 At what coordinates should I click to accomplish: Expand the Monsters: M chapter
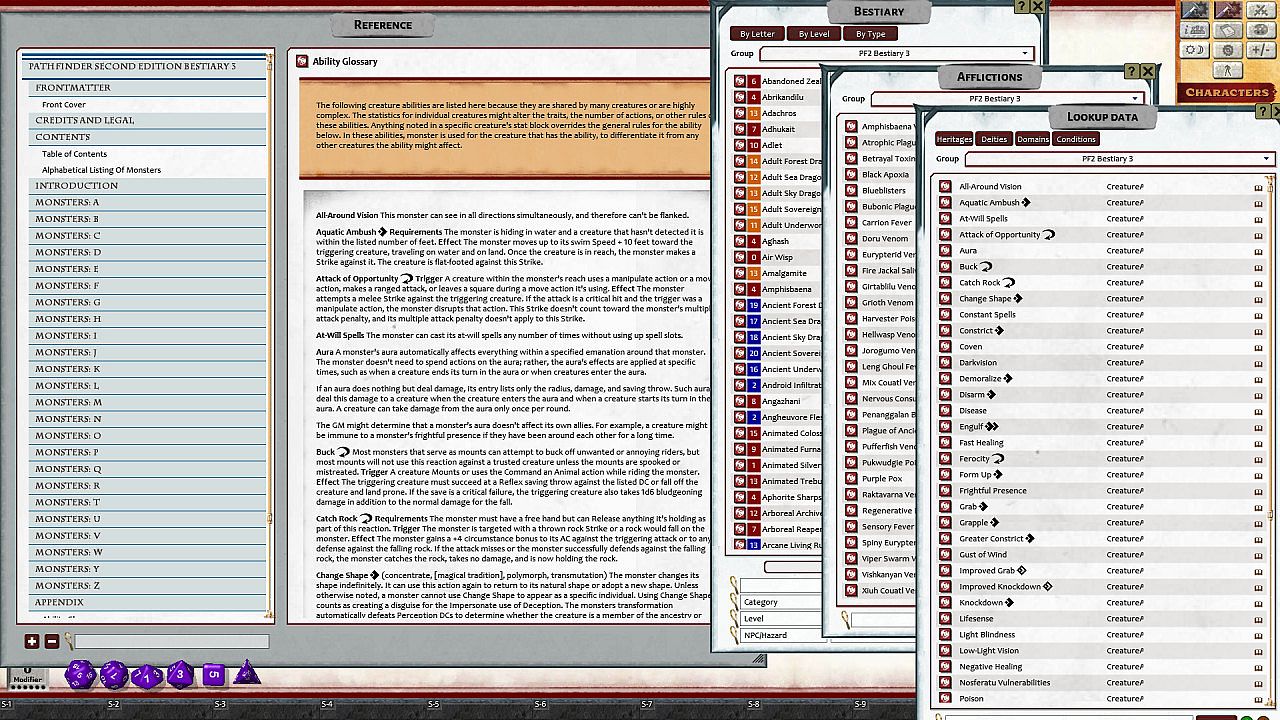(148, 402)
